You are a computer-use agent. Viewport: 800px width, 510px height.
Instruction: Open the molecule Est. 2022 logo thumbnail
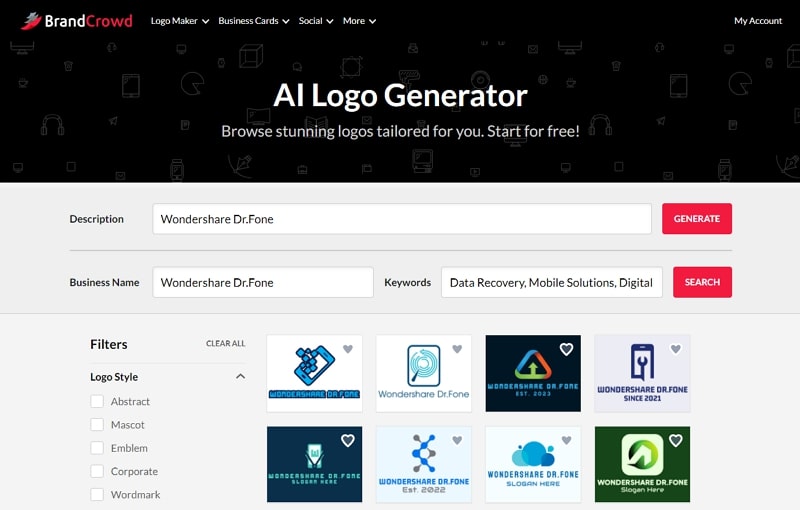point(423,464)
